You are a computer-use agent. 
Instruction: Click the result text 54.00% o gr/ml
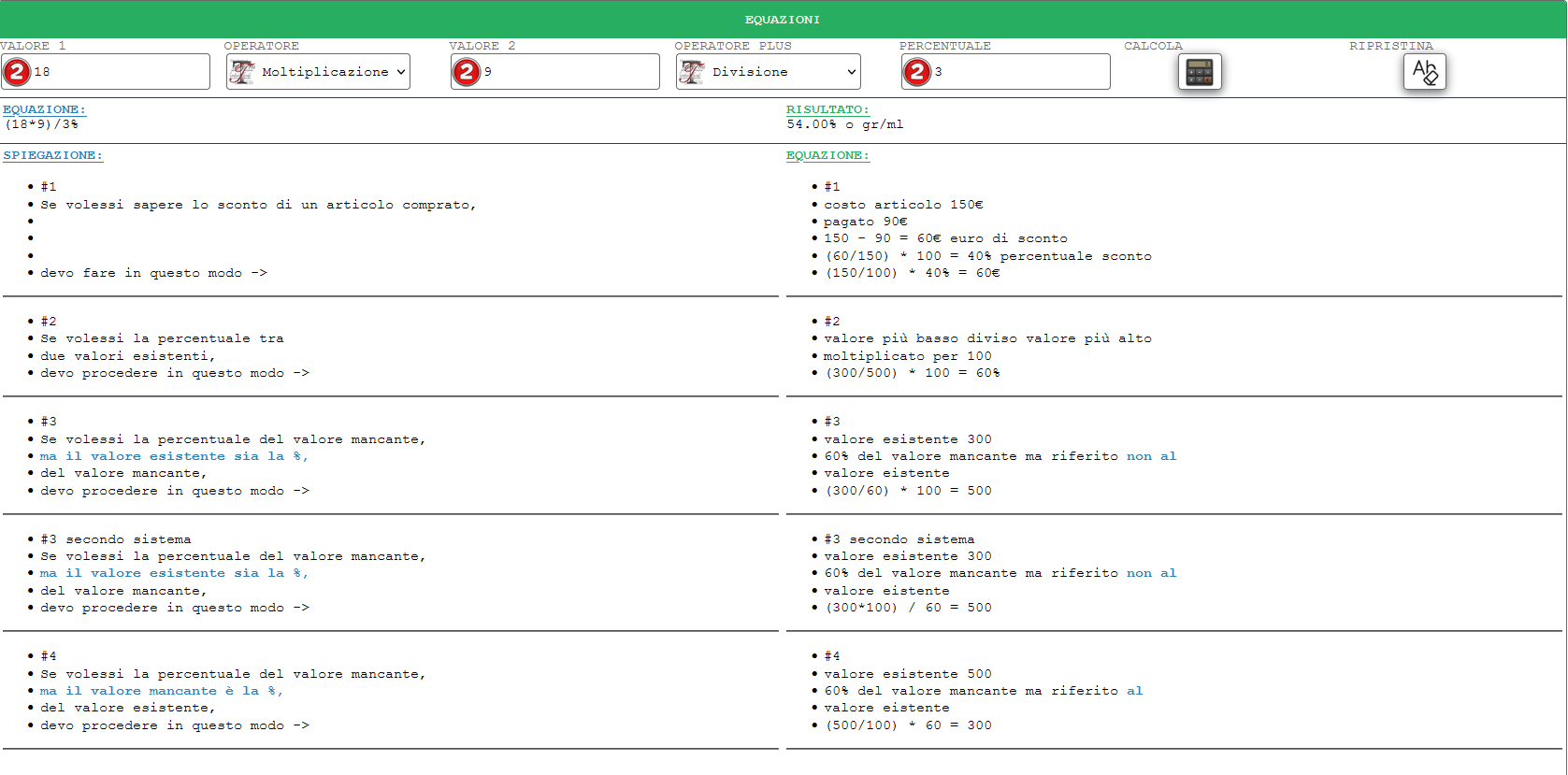(845, 124)
